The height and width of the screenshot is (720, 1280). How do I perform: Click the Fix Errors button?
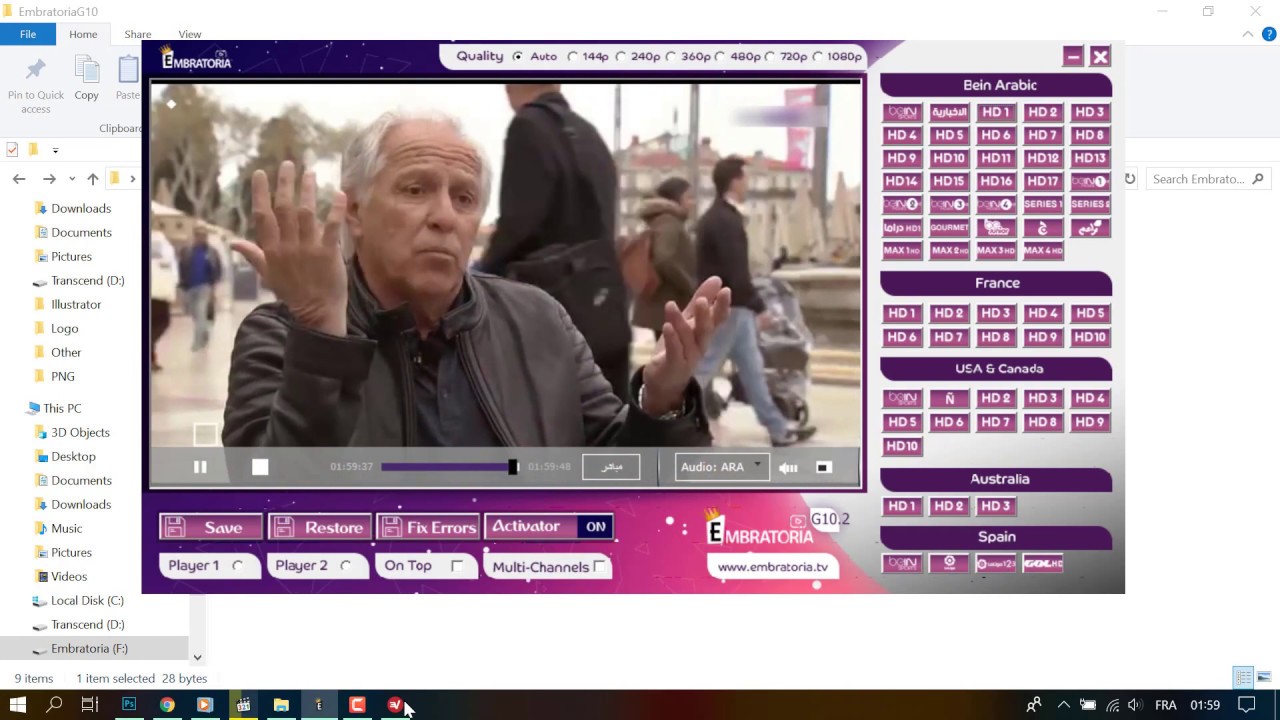pyautogui.click(x=429, y=527)
